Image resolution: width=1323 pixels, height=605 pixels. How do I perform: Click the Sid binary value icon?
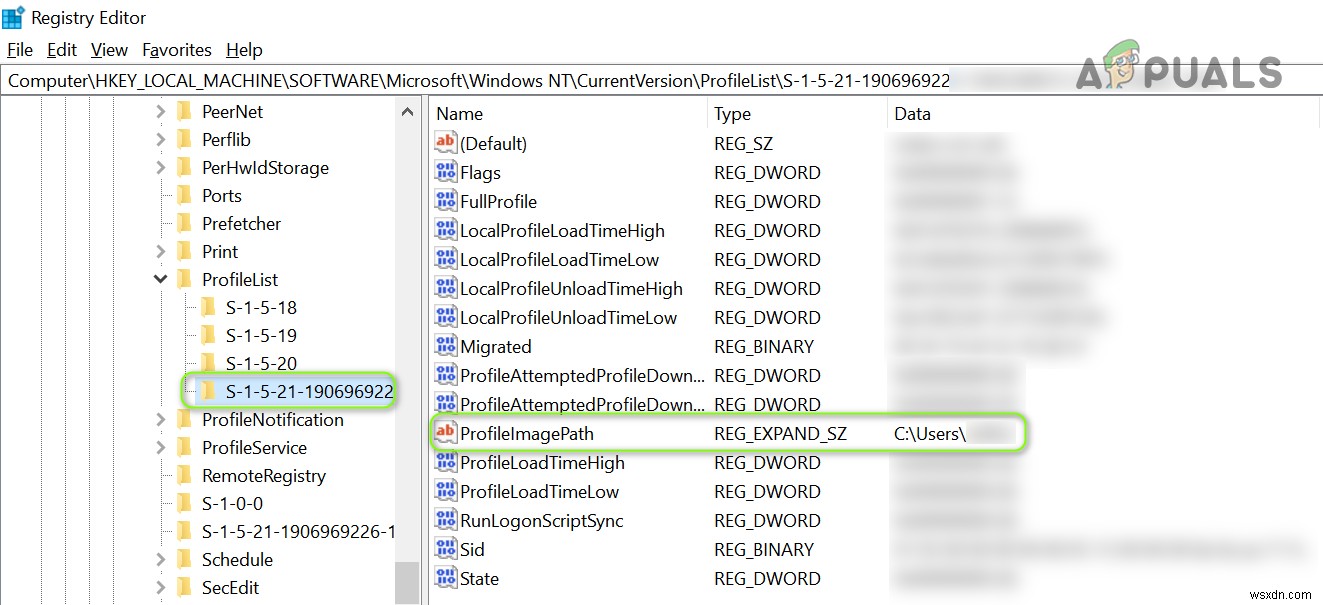(445, 550)
